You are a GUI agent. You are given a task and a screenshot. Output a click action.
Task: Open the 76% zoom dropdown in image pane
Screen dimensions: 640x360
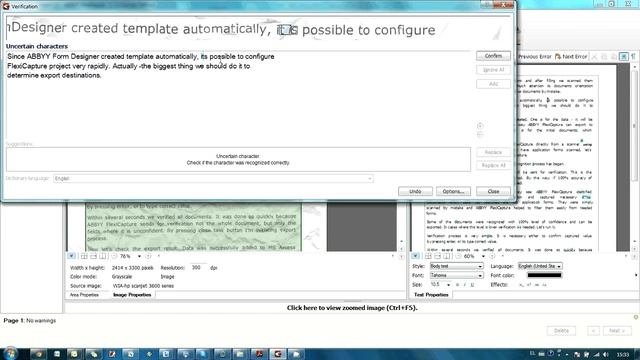(x=139, y=256)
